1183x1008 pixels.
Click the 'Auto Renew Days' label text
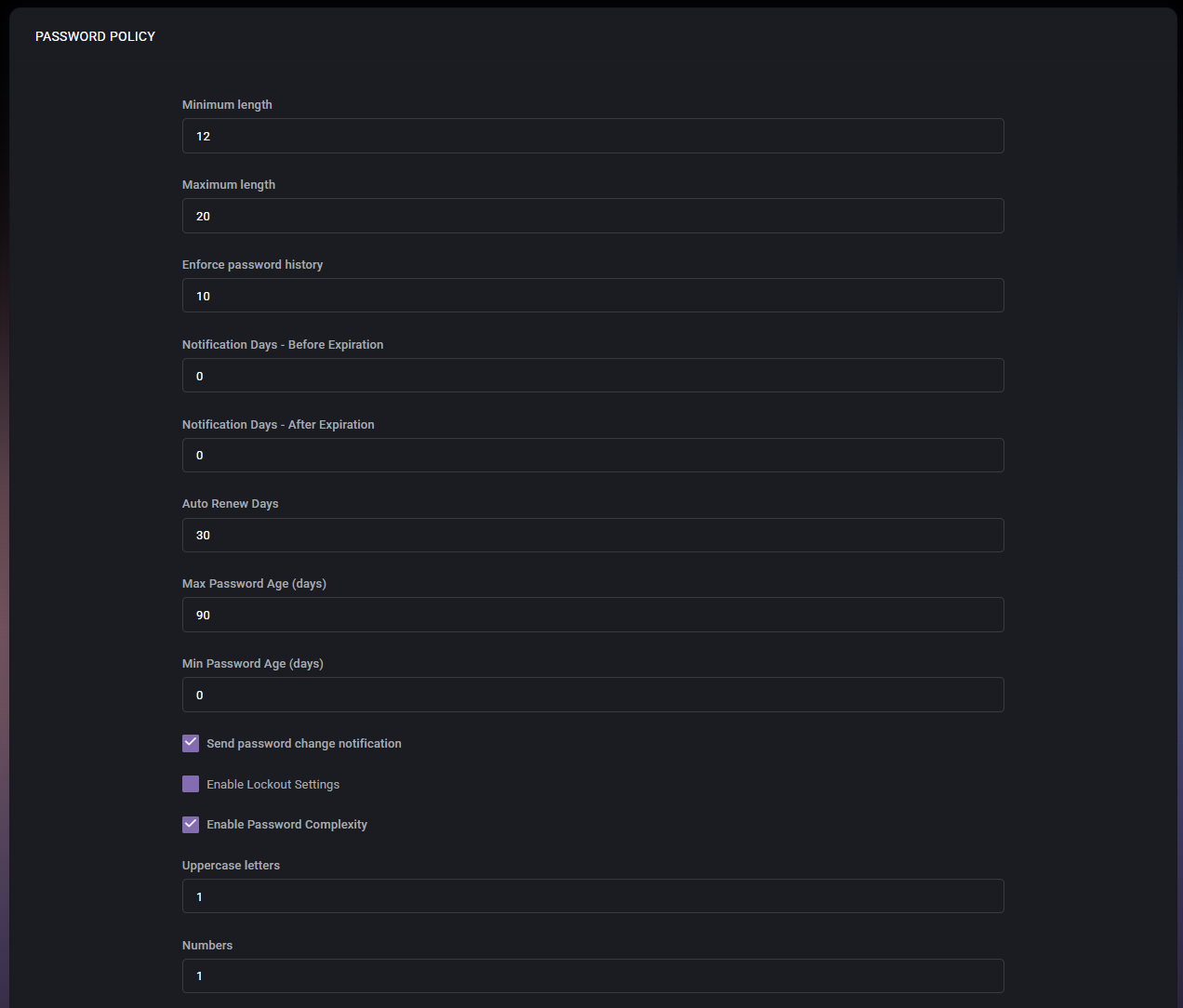coord(230,504)
